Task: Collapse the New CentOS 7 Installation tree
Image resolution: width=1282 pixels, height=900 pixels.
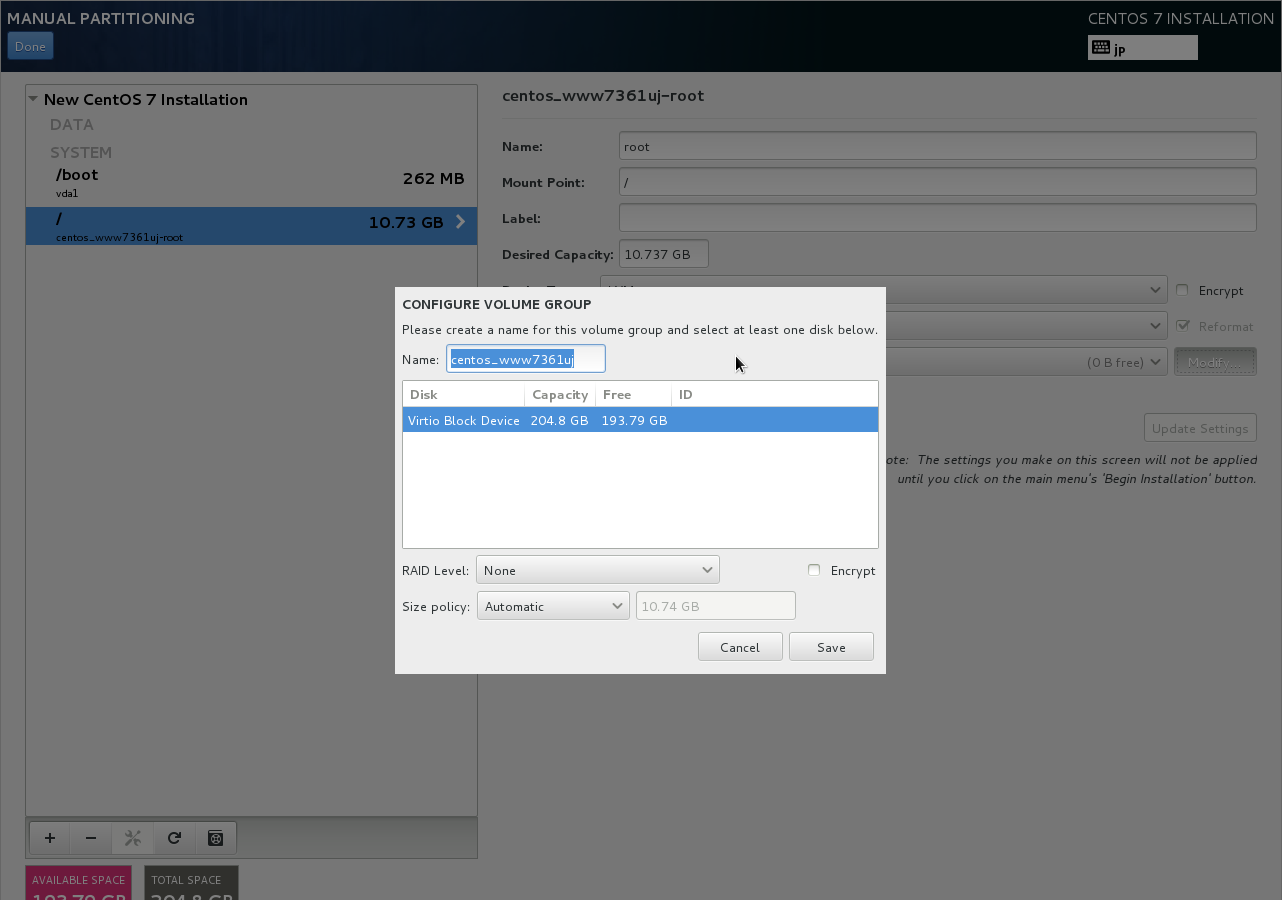Action: click(x=33, y=99)
